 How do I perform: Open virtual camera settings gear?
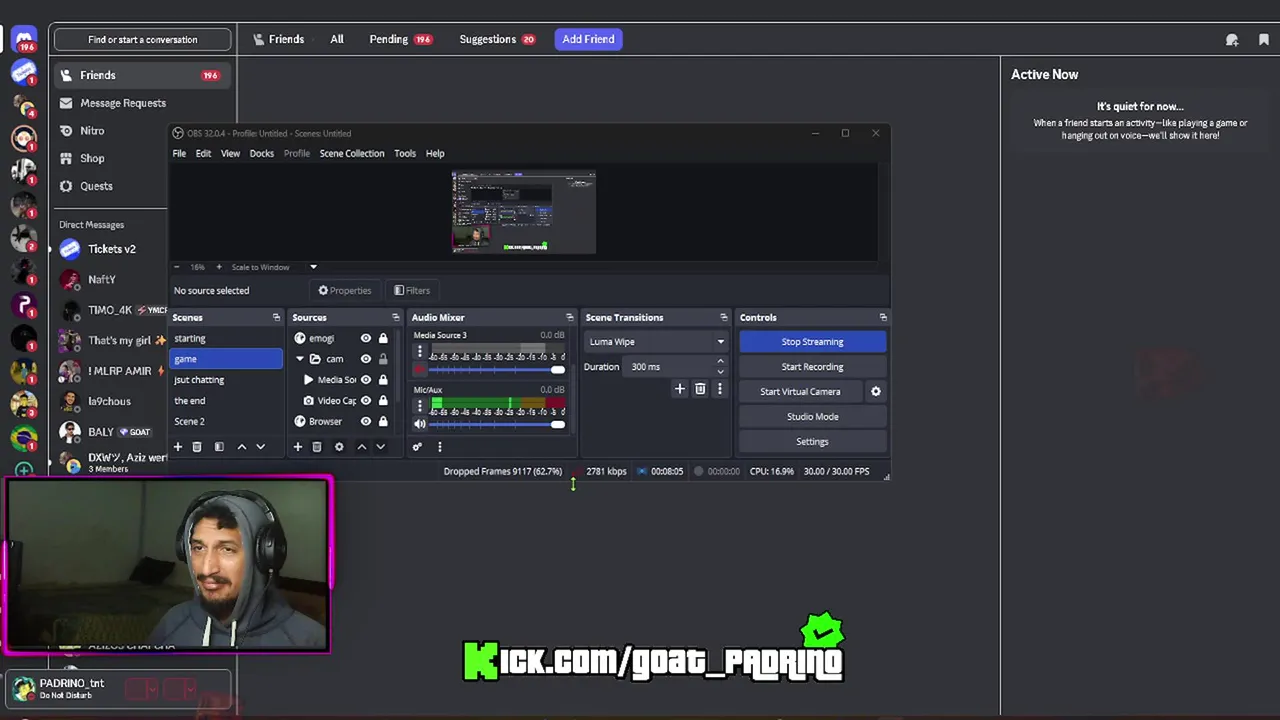[x=876, y=392]
